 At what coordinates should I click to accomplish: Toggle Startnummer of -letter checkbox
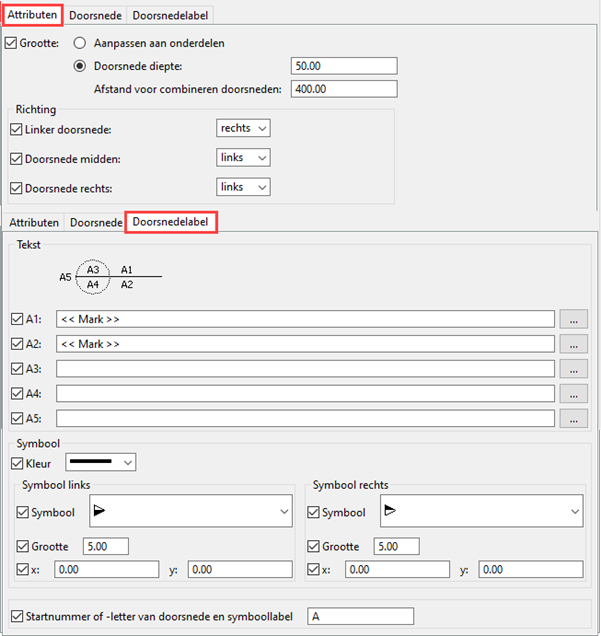17,617
